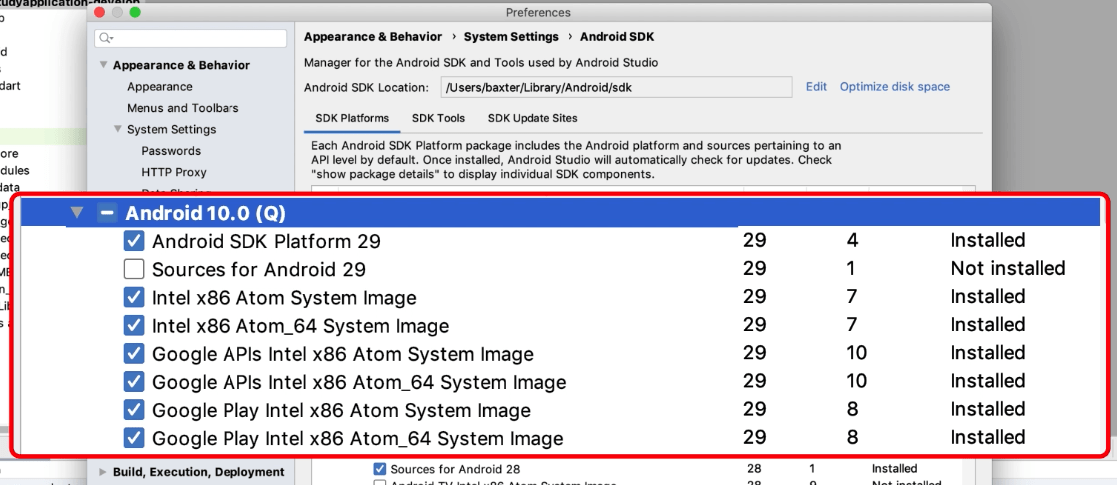Uncheck Google Play Intel x86 Atom System Image
Image resolution: width=1117 pixels, height=485 pixels.
pyautogui.click(x=133, y=410)
